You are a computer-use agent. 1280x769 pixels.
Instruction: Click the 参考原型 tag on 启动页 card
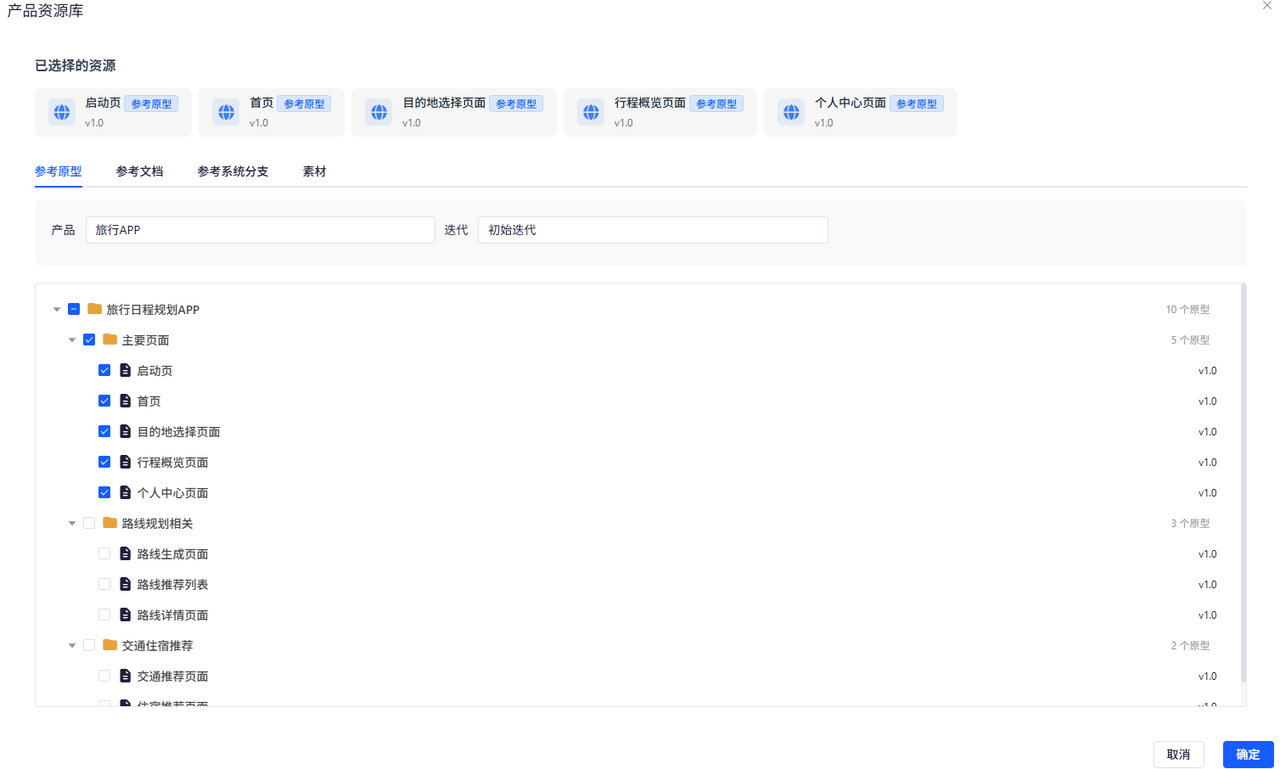151,103
